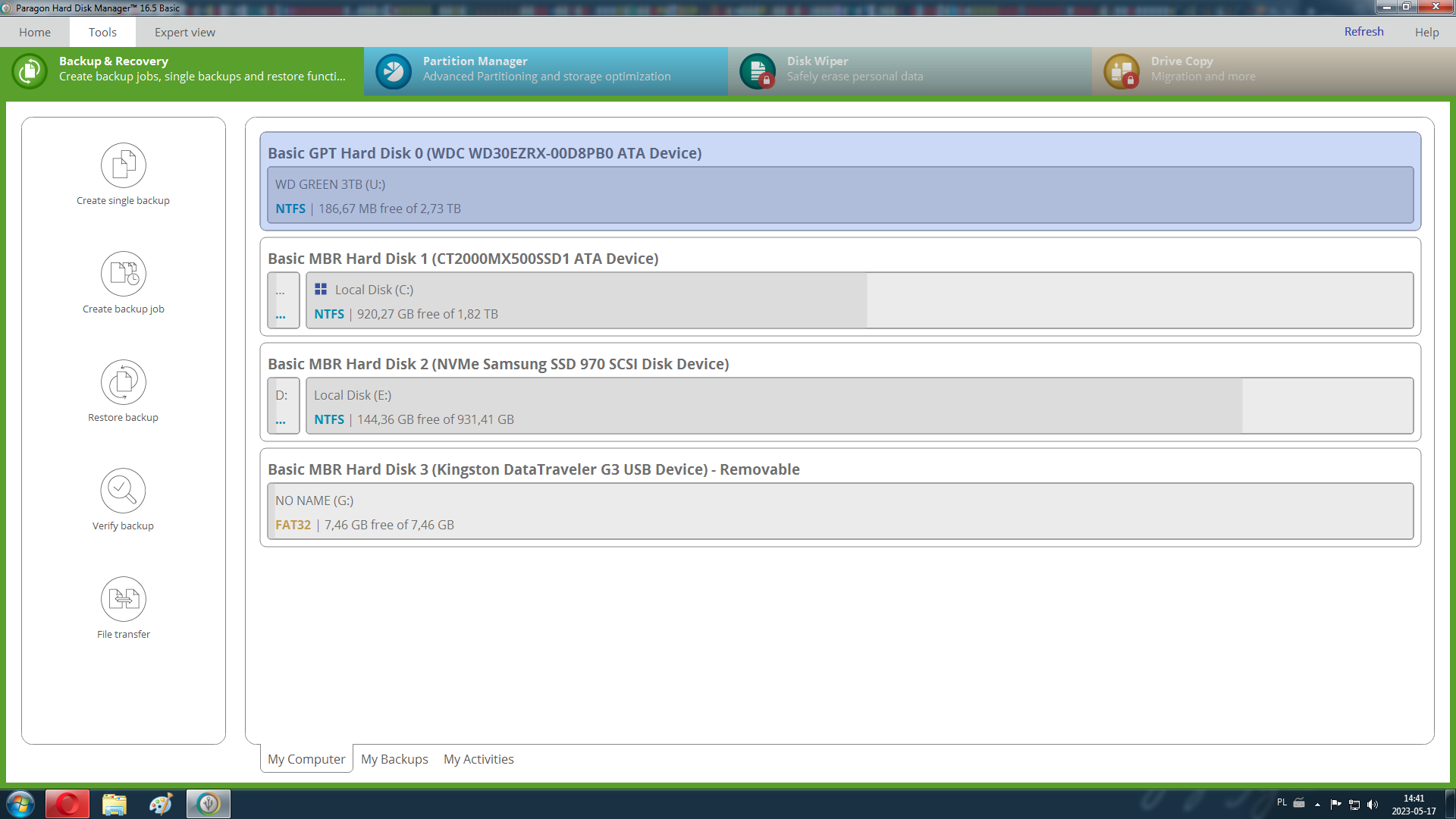
Task: Click the PL language indicator in the tray
Action: [x=1282, y=802]
